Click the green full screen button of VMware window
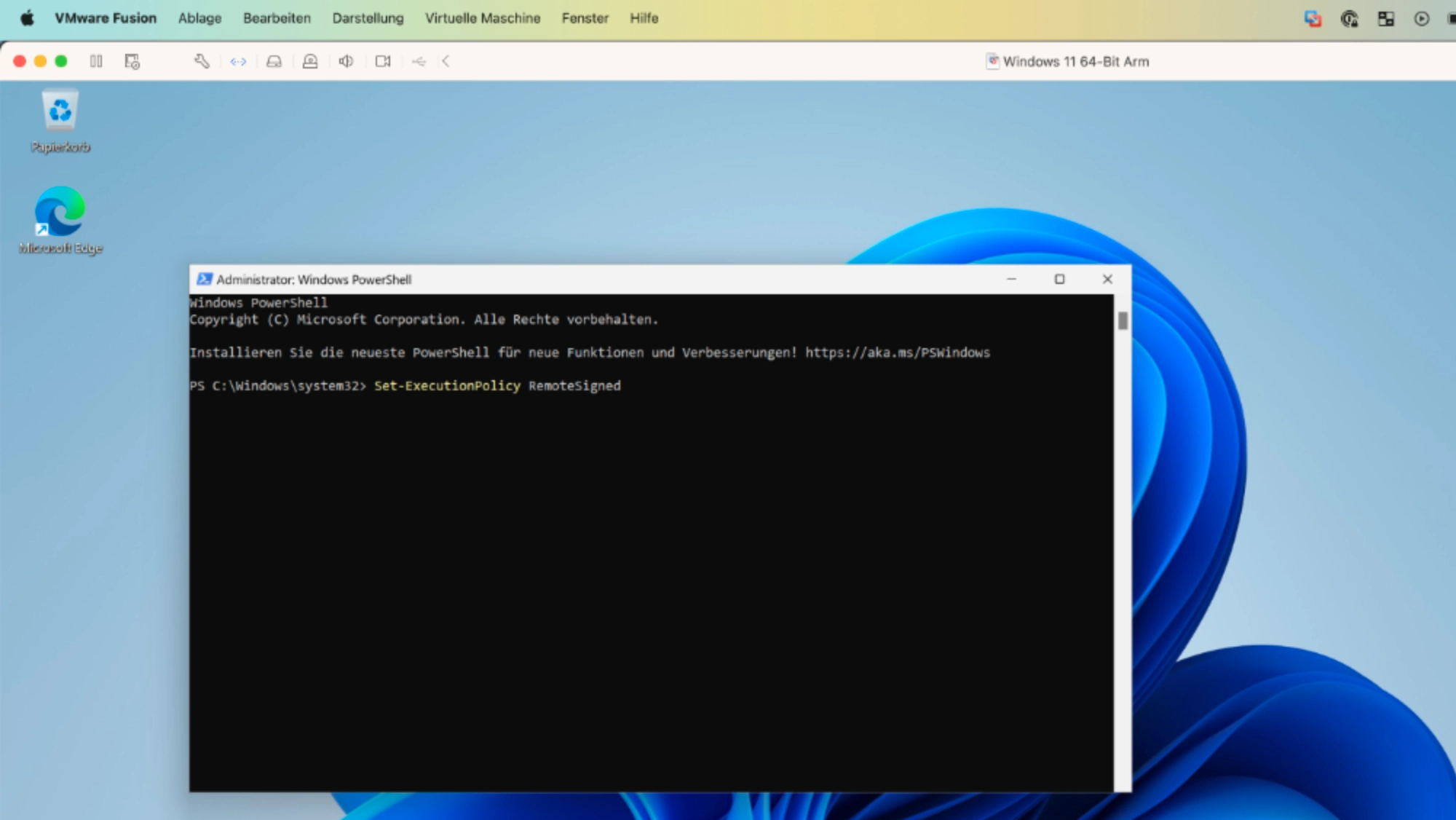 point(61,61)
